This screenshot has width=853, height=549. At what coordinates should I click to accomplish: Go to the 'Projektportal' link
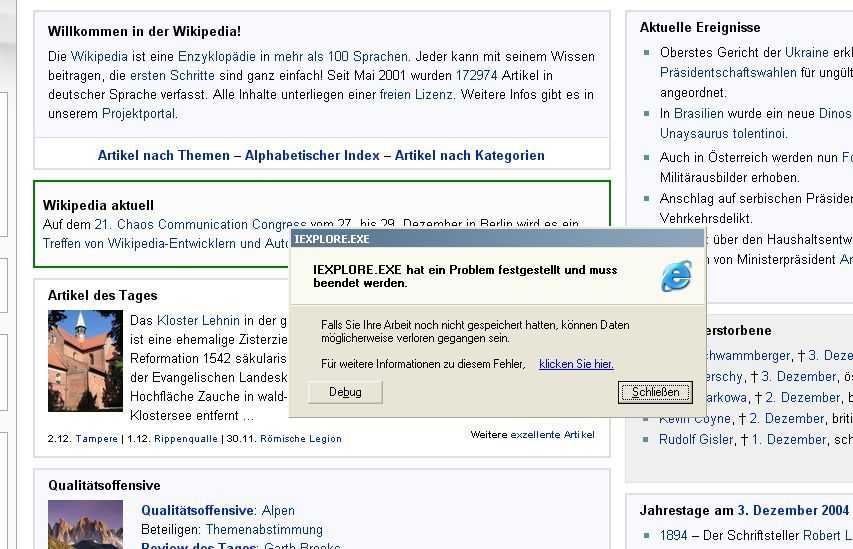tap(139, 114)
